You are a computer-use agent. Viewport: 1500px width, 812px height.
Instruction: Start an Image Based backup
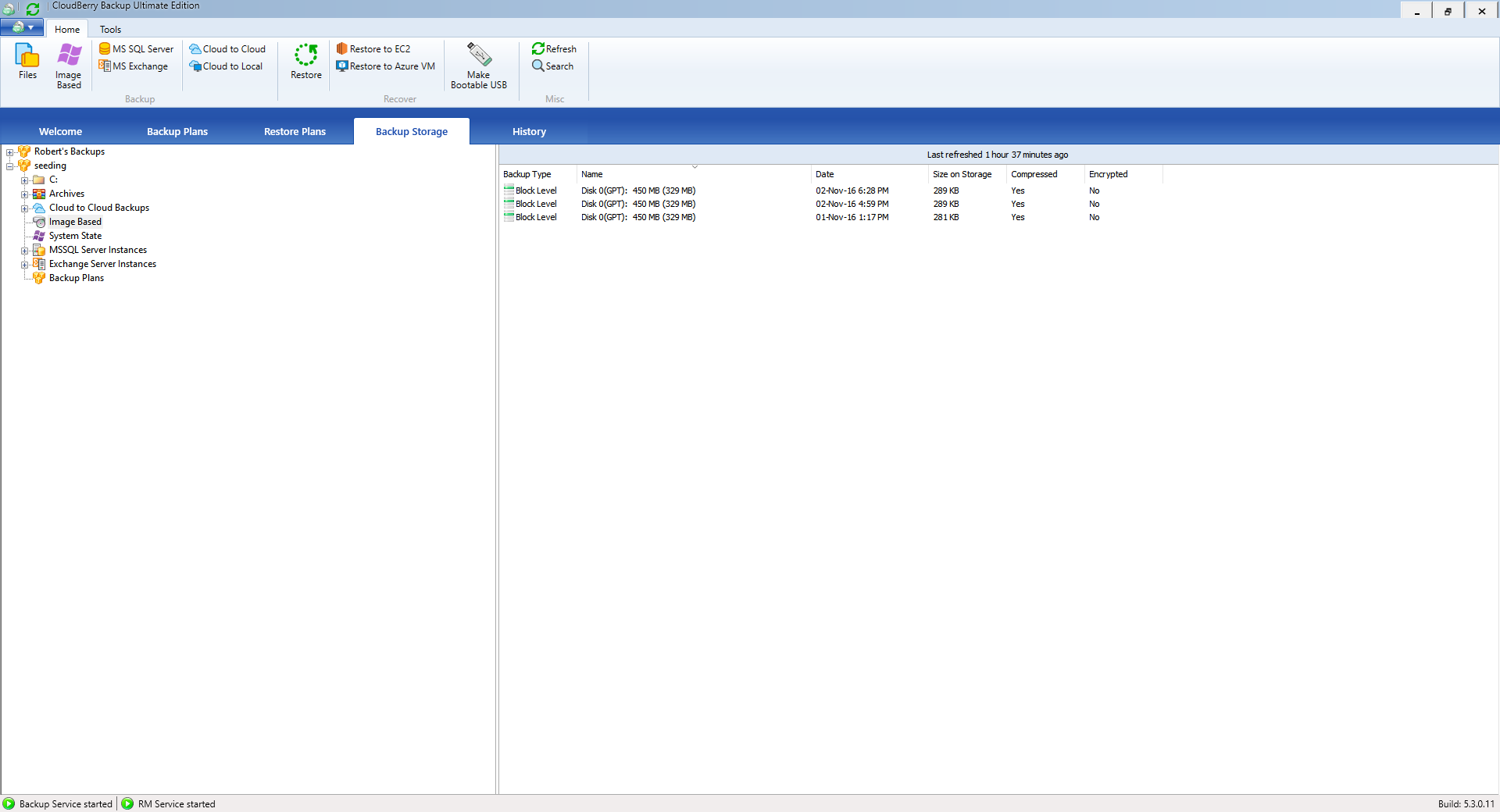(x=69, y=66)
